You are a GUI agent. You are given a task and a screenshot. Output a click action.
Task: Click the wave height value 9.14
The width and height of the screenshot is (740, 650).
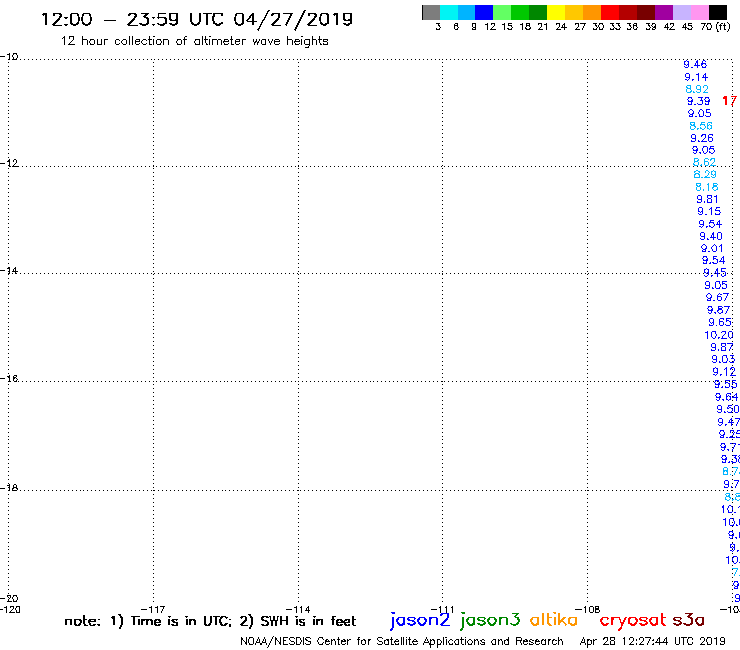(x=696, y=77)
